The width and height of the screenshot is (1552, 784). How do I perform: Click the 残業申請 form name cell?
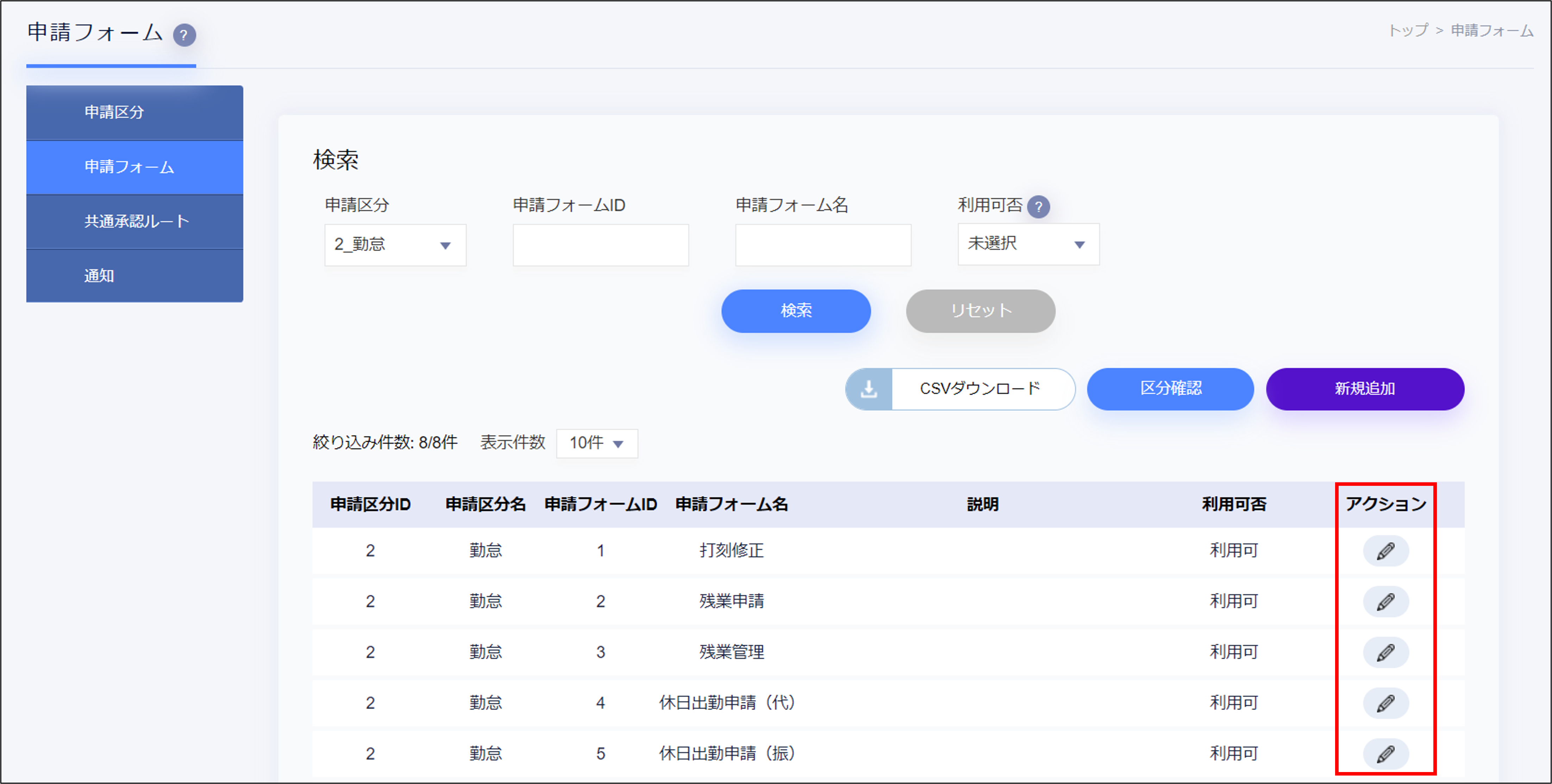click(731, 601)
